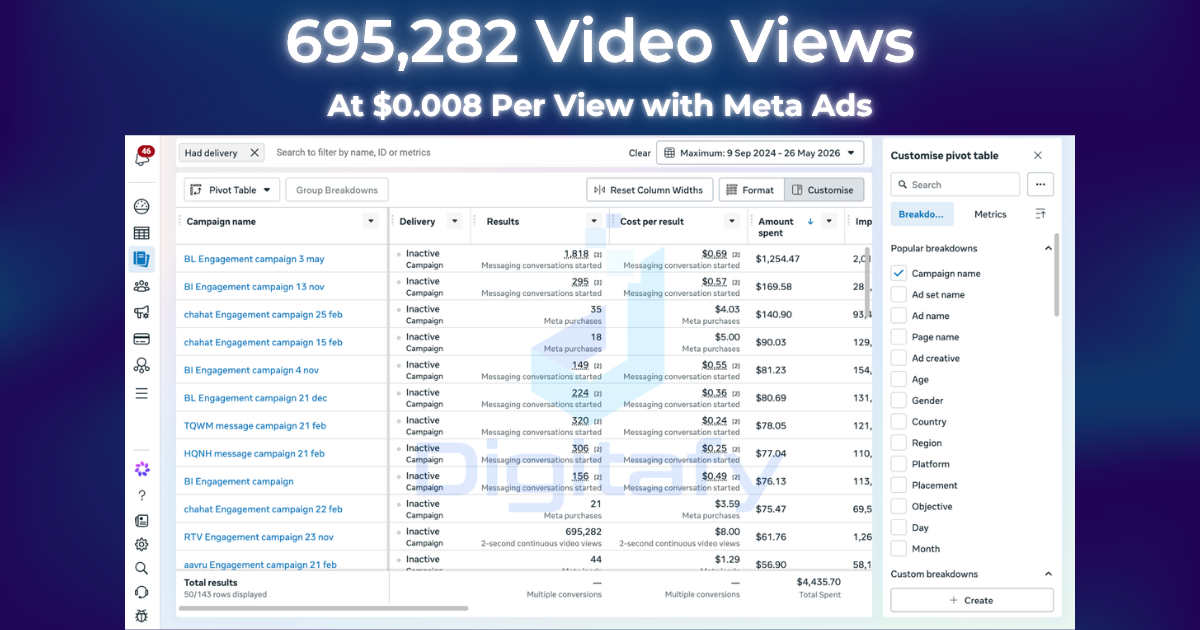Click the Create custom breakdown button
The image size is (1200, 630).
pos(972,600)
